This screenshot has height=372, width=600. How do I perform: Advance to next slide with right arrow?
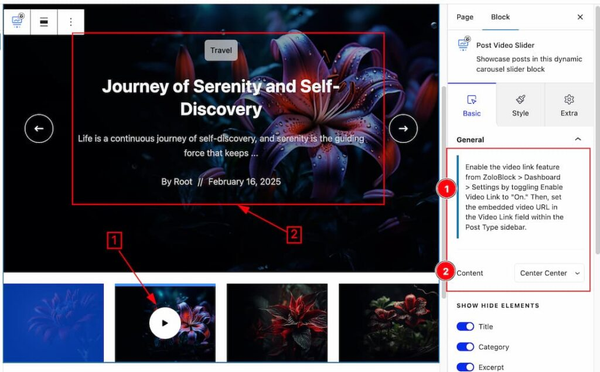(403, 129)
